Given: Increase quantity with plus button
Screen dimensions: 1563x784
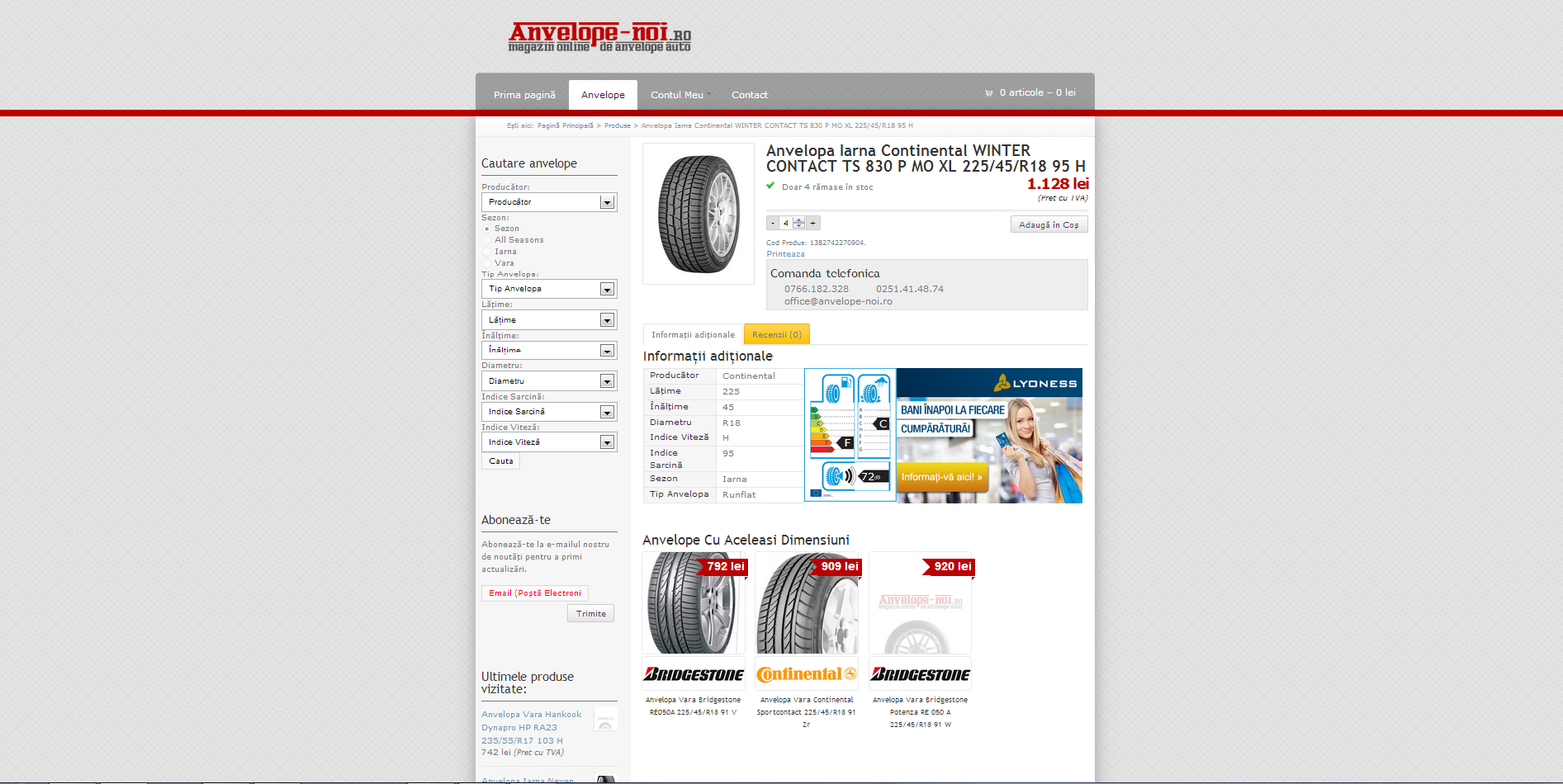Looking at the screenshot, I should click(813, 223).
